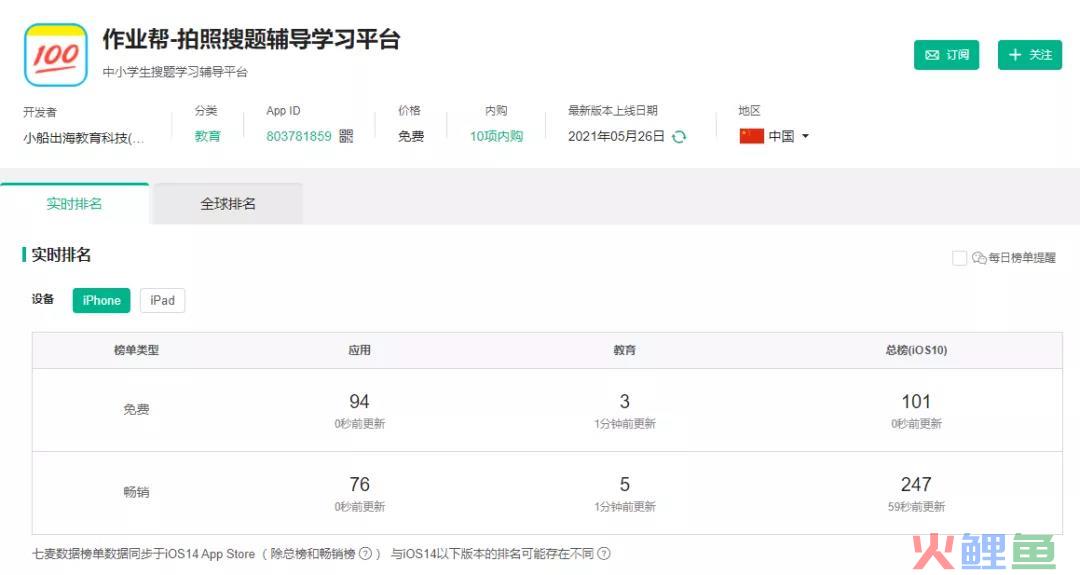Click free app rank value 94
The height and width of the screenshot is (575, 1080).
click(x=360, y=401)
